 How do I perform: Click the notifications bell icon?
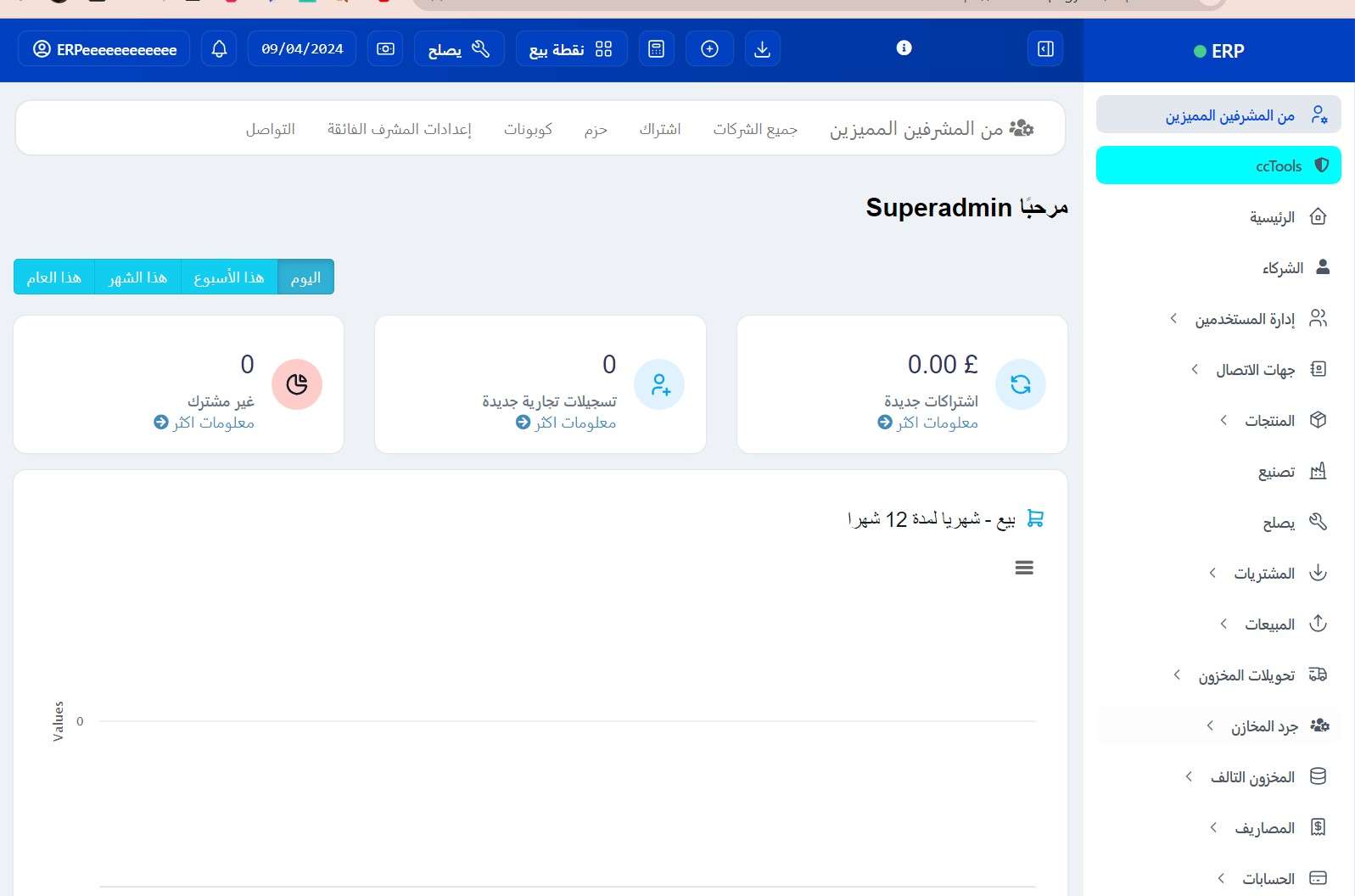coord(219,49)
